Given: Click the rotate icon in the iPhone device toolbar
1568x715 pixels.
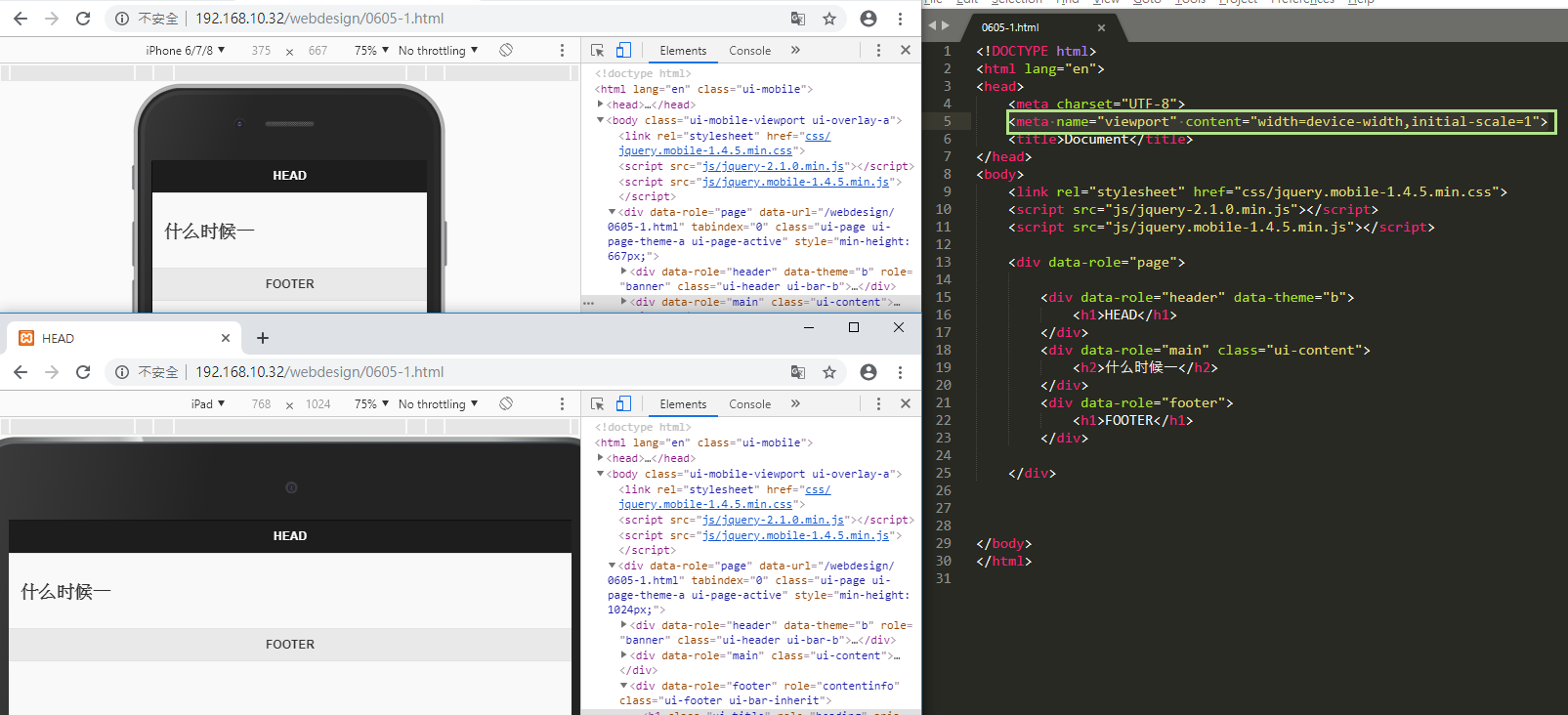Looking at the screenshot, I should [506, 50].
